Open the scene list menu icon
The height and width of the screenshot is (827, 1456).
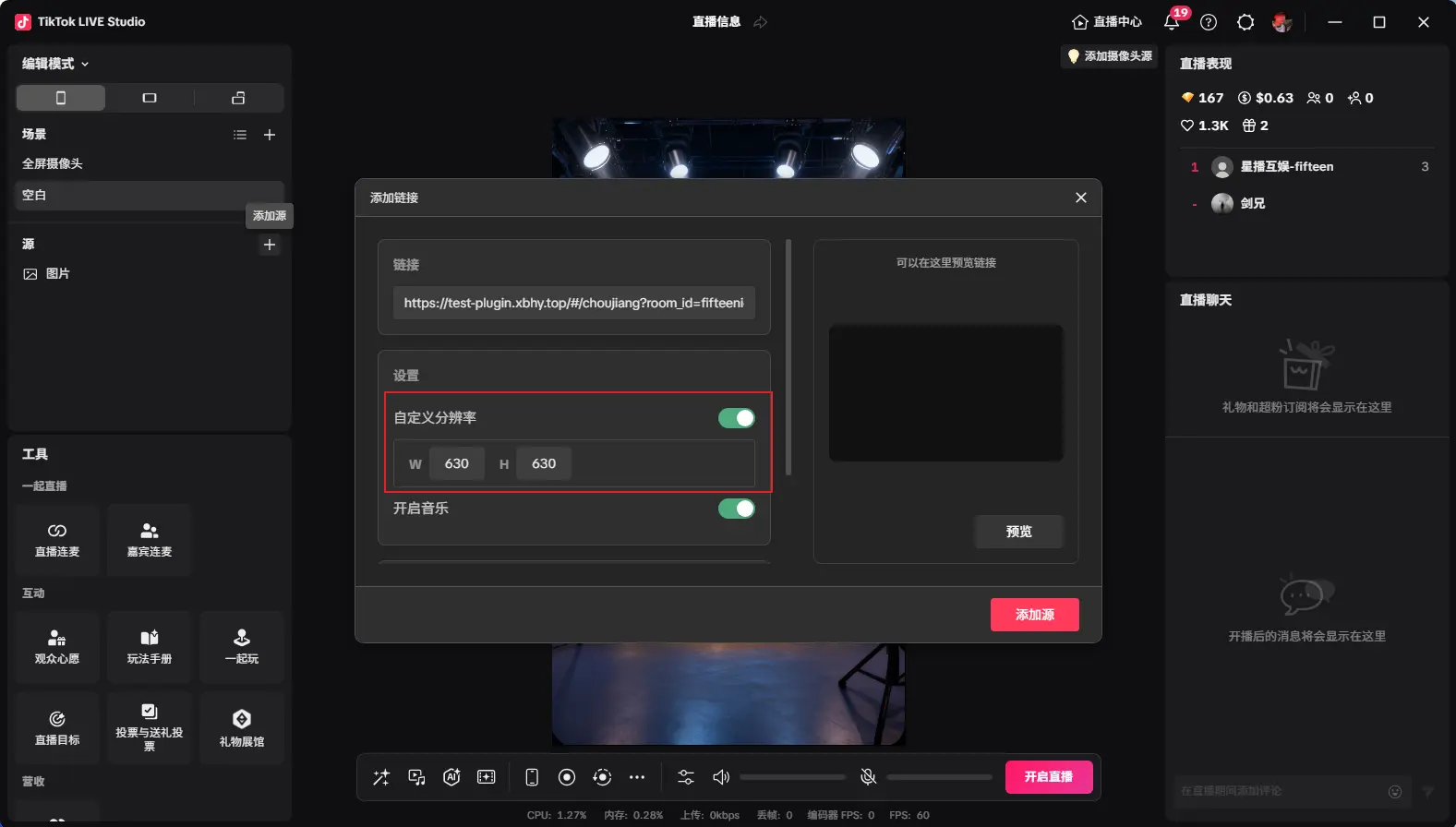pyautogui.click(x=240, y=135)
